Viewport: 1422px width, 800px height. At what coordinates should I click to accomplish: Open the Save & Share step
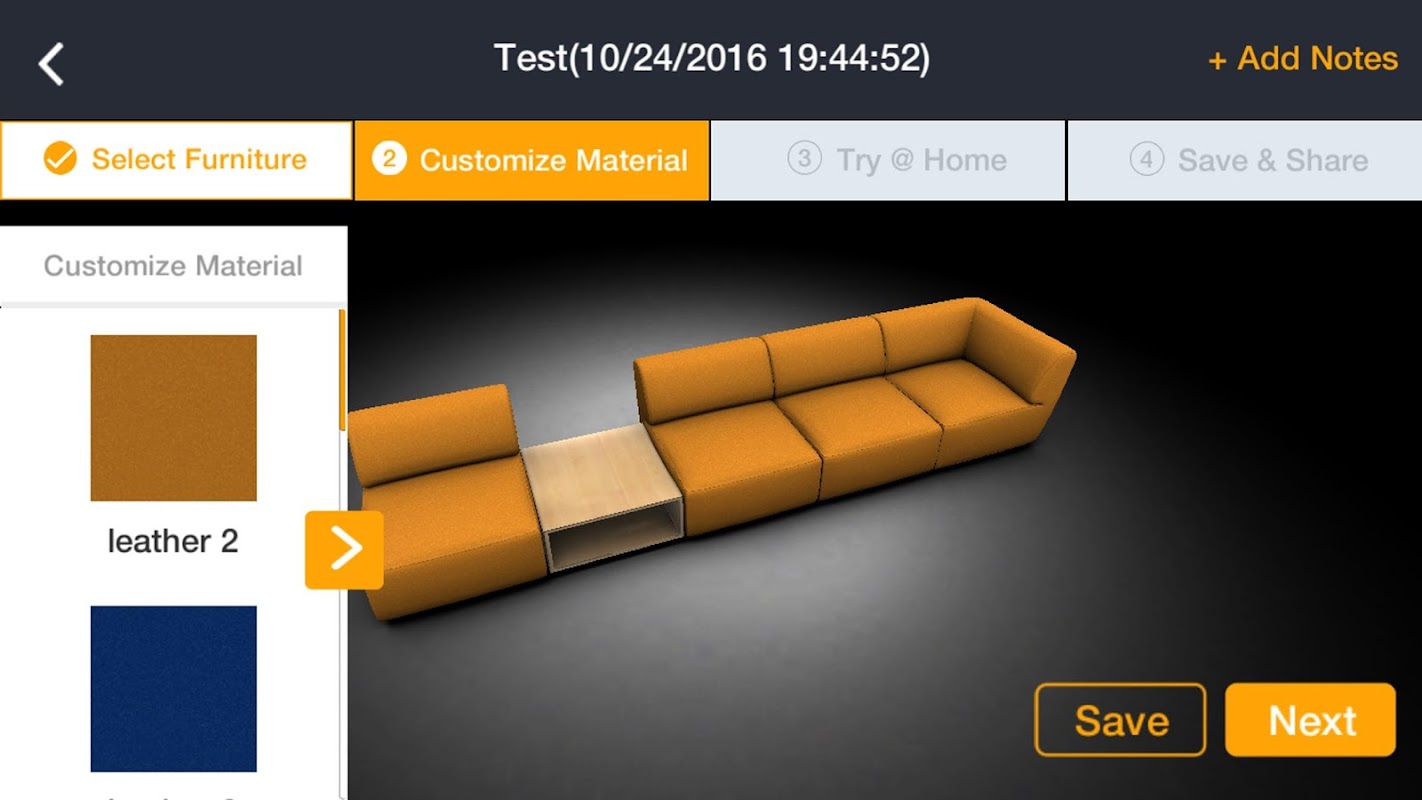point(1245,160)
